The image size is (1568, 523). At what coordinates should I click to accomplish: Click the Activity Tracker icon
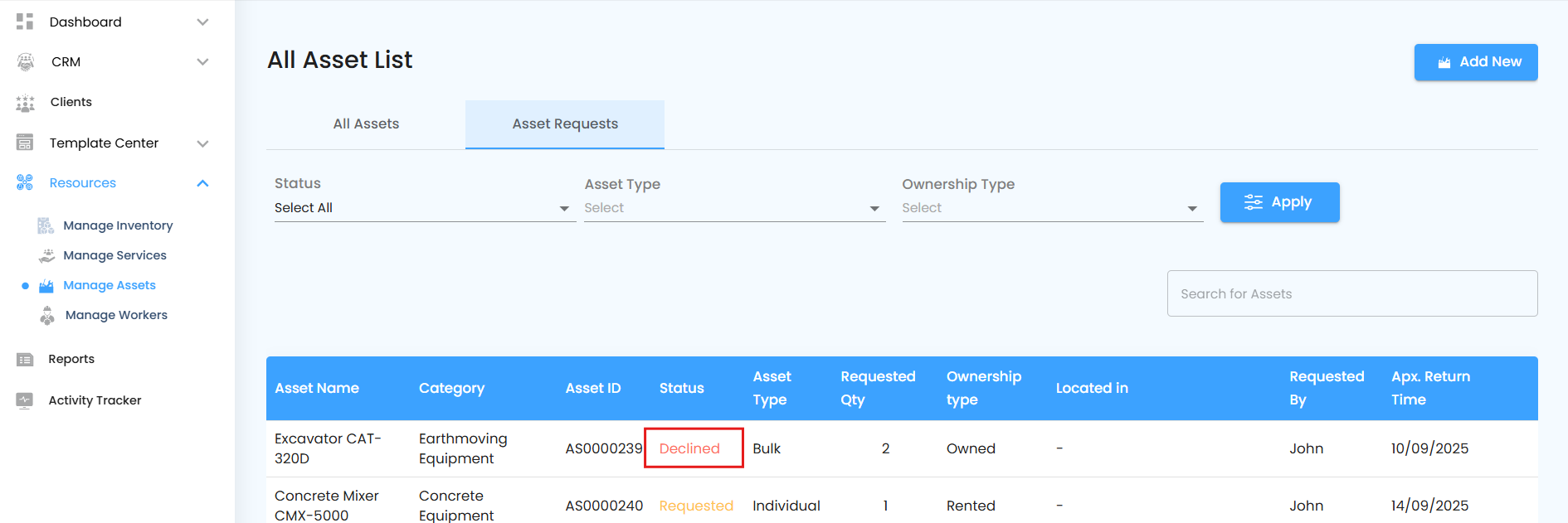[x=25, y=400]
